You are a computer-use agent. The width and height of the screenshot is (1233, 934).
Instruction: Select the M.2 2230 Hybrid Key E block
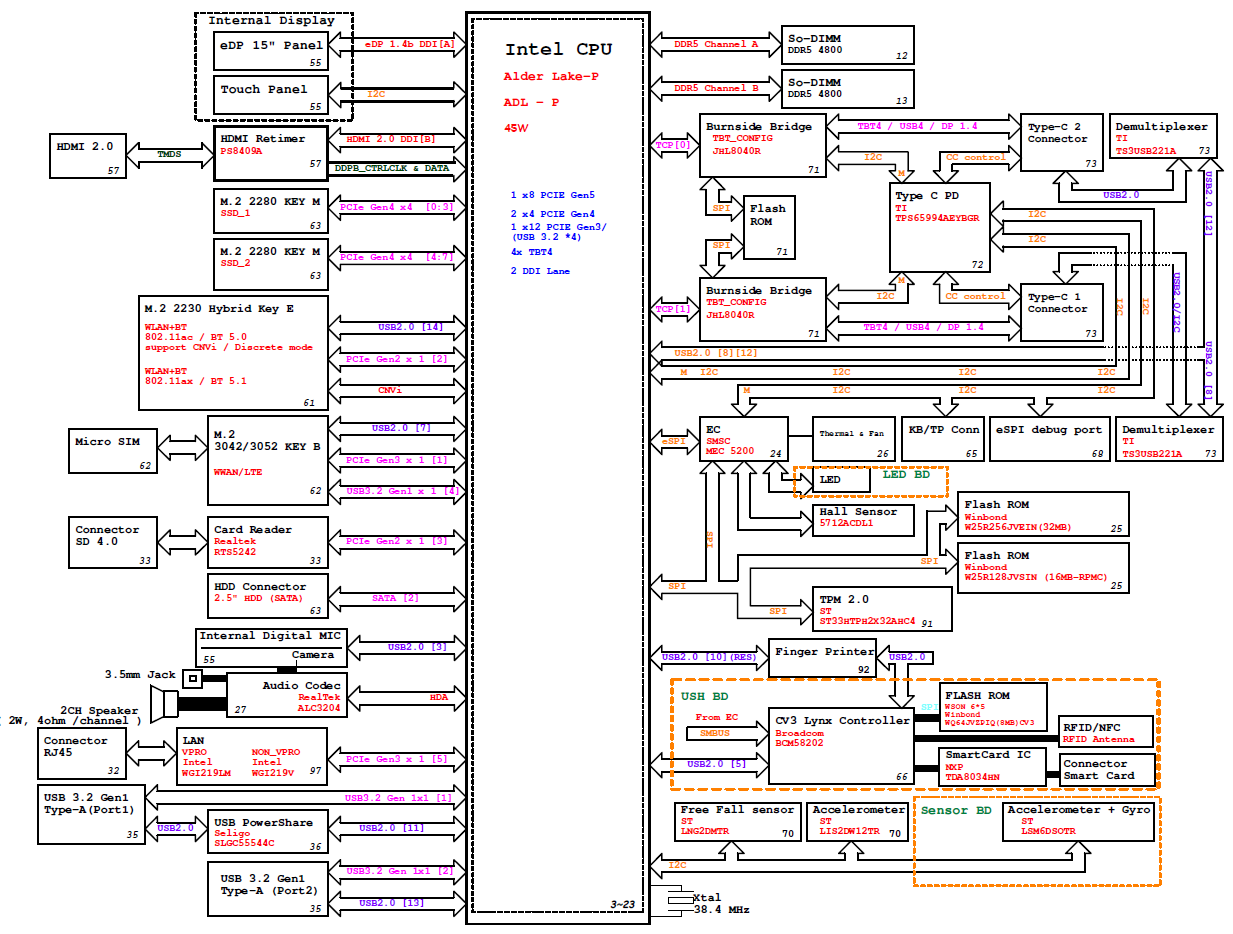point(233,352)
